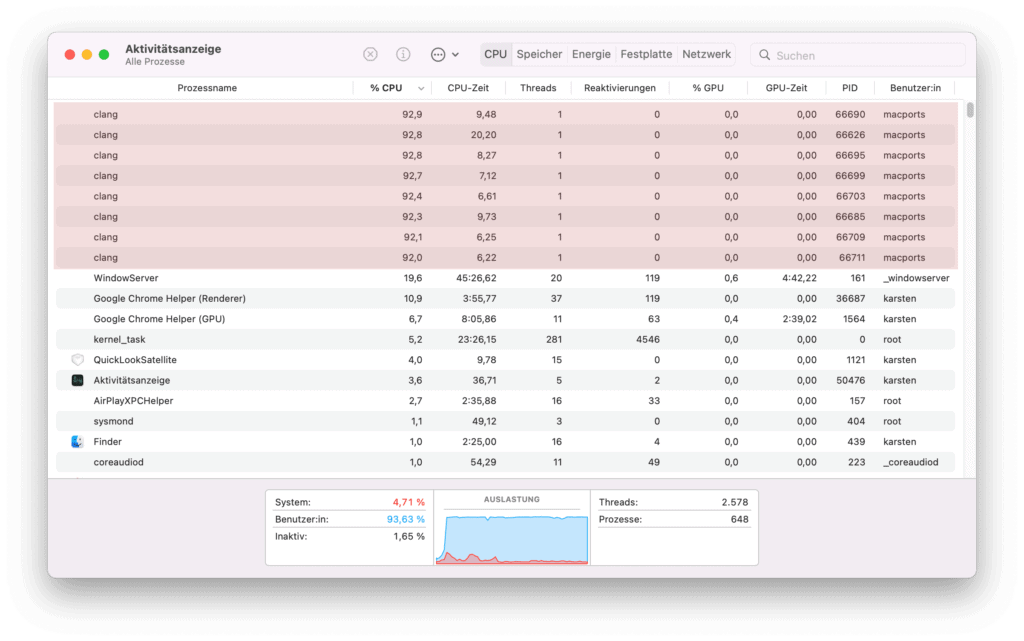The width and height of the screenshot is (1024, 641).
Task: Sort by the CPU-Zeit column header
Action: (468, 87)
